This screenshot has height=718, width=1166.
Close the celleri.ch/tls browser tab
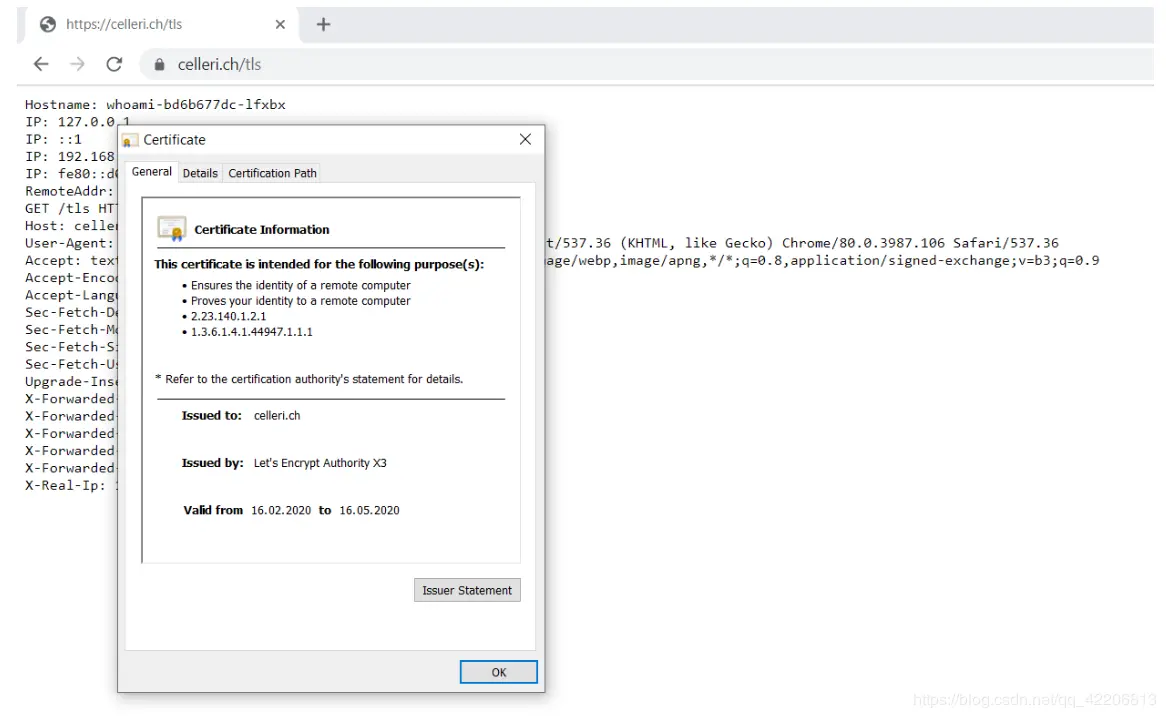(280, 25)
